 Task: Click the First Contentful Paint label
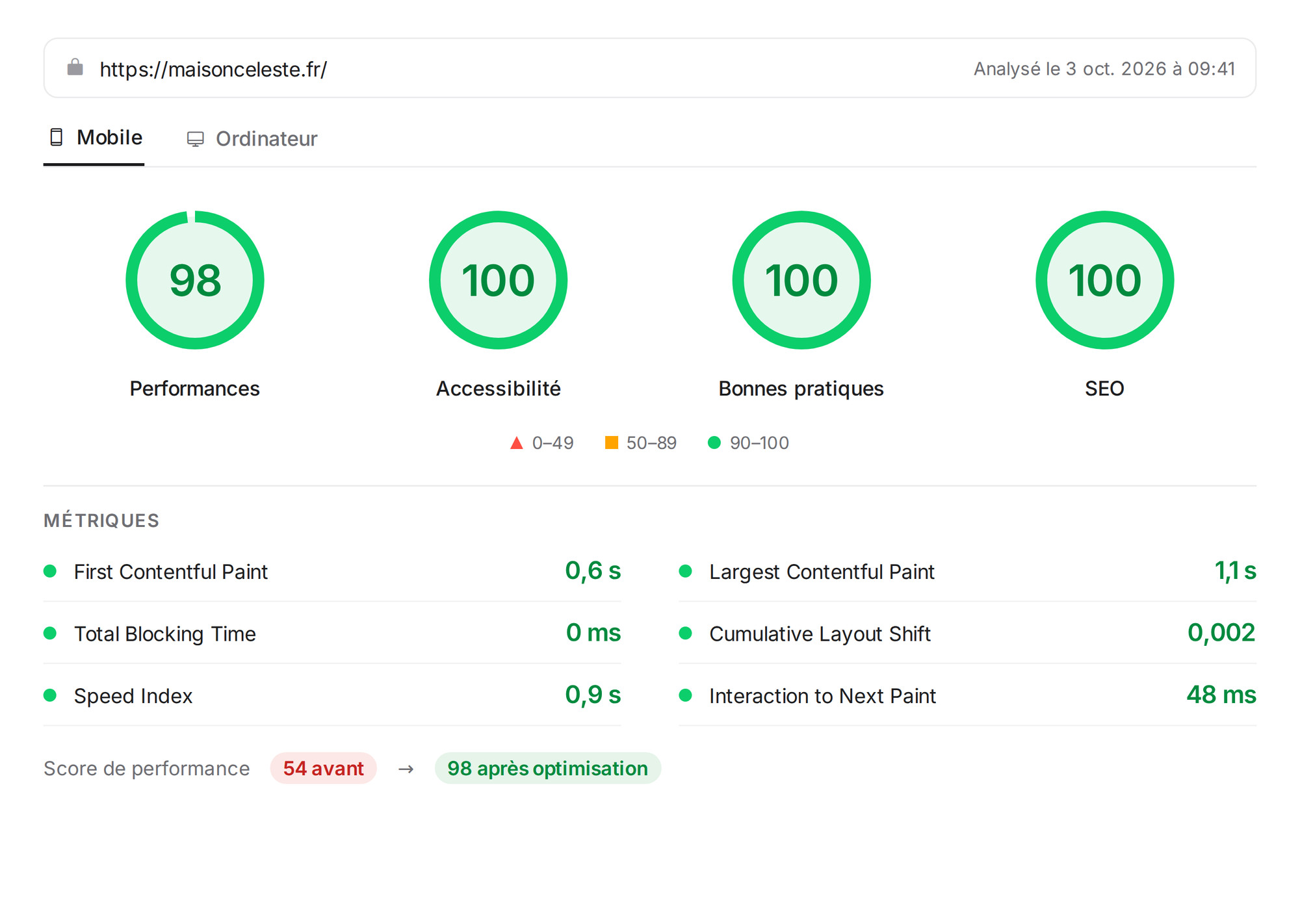tap(171, 572)
